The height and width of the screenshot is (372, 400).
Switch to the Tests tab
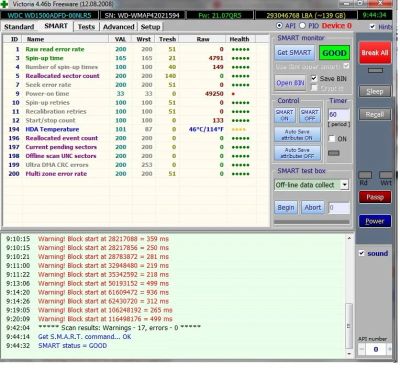click(x=86, y=27)
